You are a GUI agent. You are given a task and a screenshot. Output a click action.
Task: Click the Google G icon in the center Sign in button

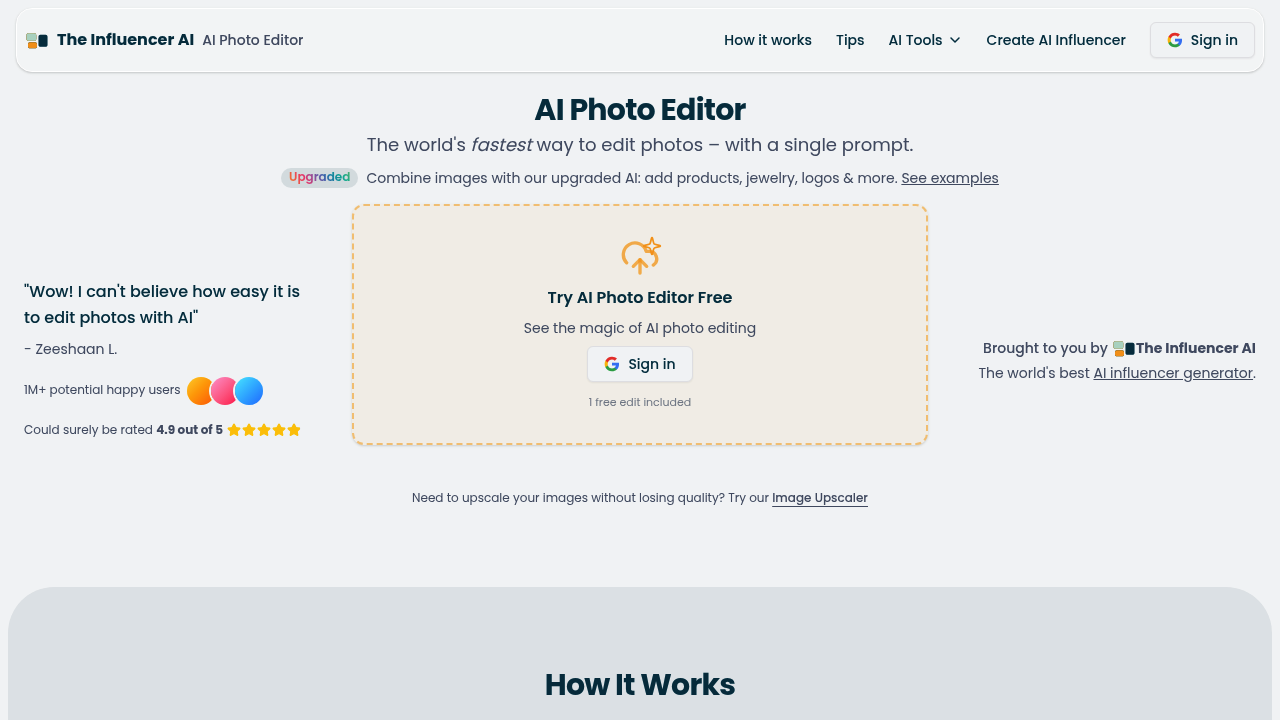click(x=612, y=364)
